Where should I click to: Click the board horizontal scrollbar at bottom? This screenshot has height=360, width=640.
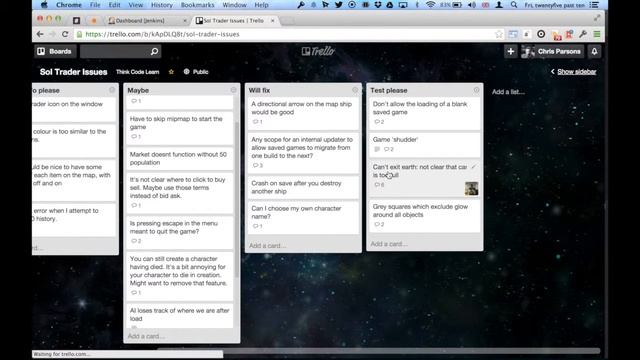(378, 350)
